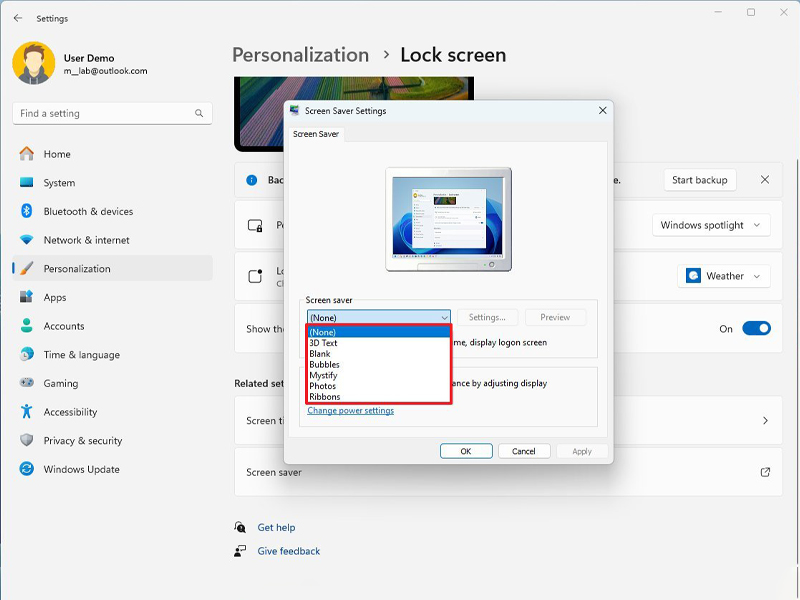Open the System settings page
The width and height of the screenshot is (800, 600).
(112, 183)
